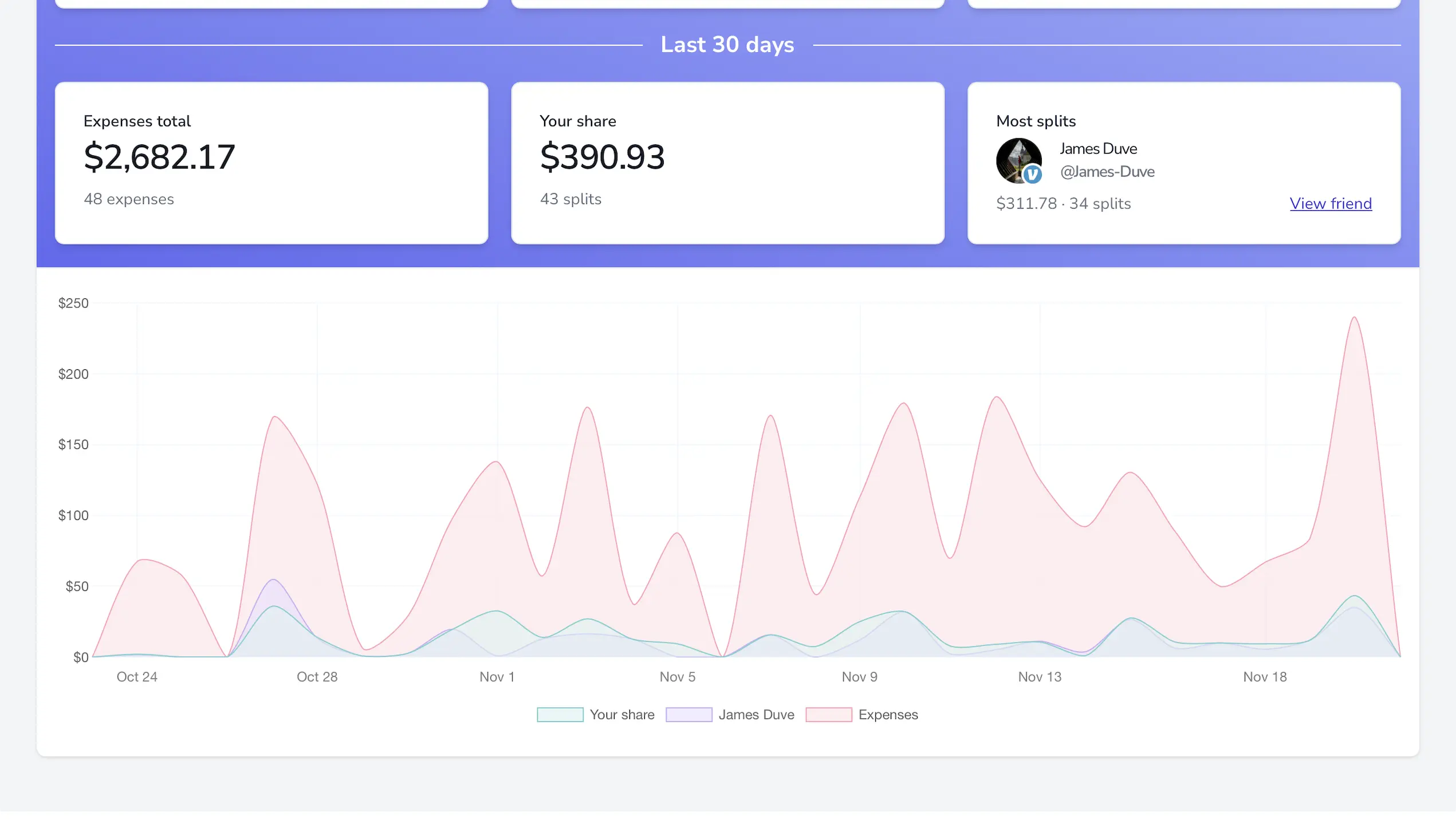1456x820 pixels.
Task: Click the James Duve name text
Action: [x=1098, y=149]
